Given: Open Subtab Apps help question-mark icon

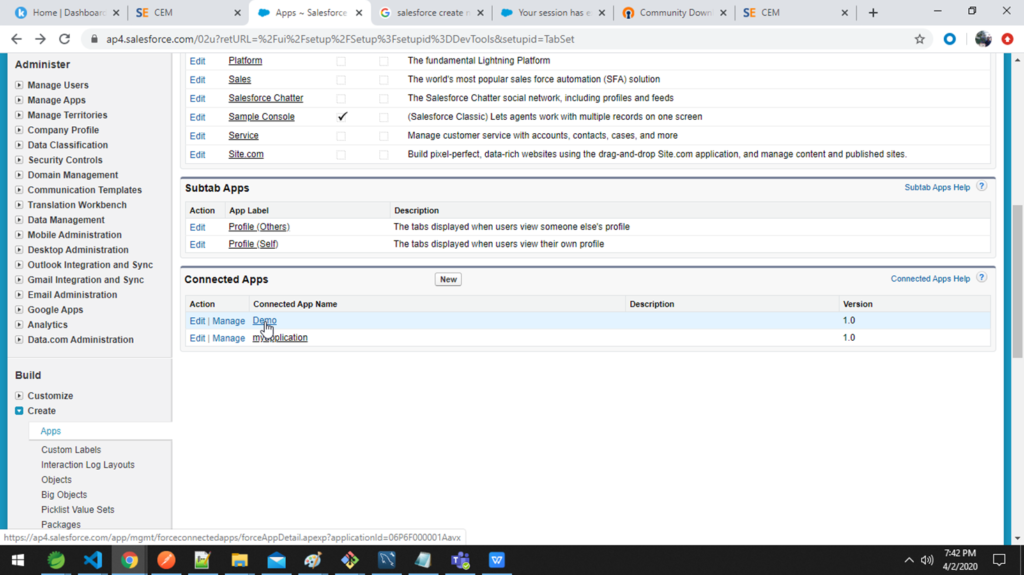Looking at the screenshot, I should click(x=982, y=187).
